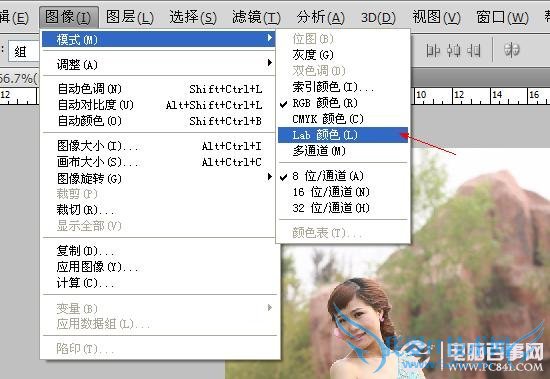Select checked RGB 颜色(R) mode
Viewport: 550px width, 379px height.
343,103
